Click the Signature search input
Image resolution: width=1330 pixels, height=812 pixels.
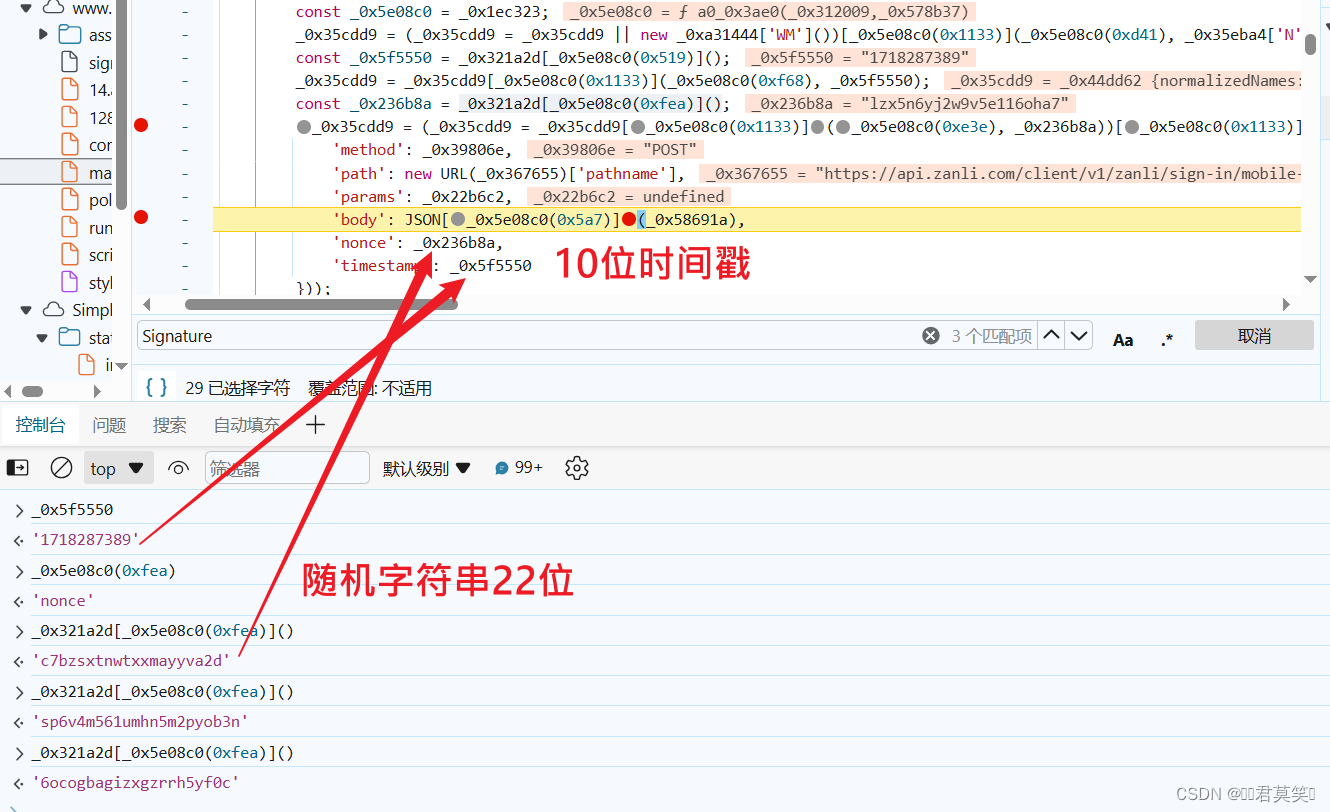click(x=527, y=336)
